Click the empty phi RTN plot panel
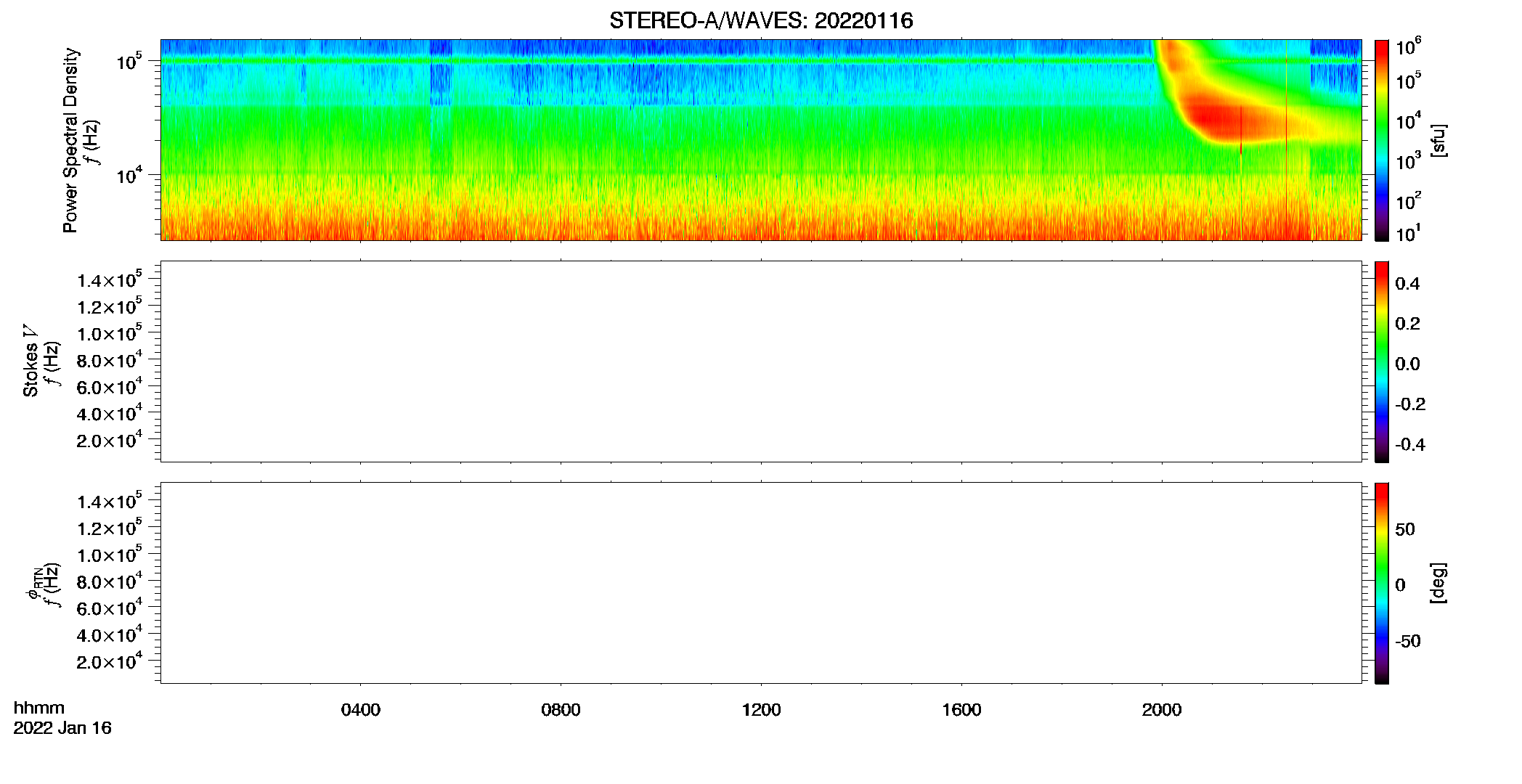 click(761, 583)
